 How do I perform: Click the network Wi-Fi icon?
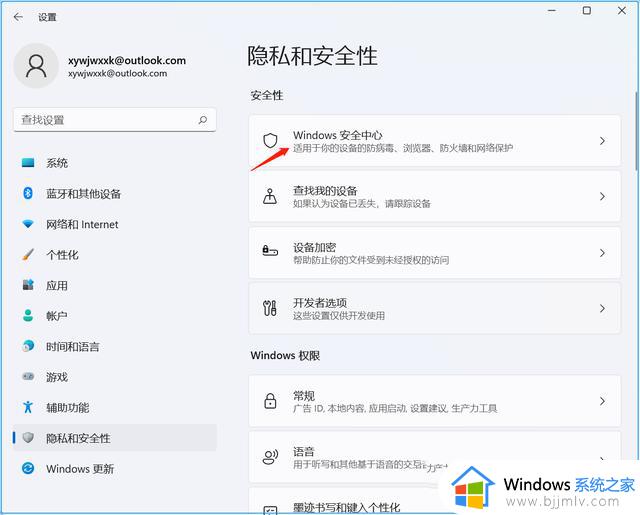28,224
